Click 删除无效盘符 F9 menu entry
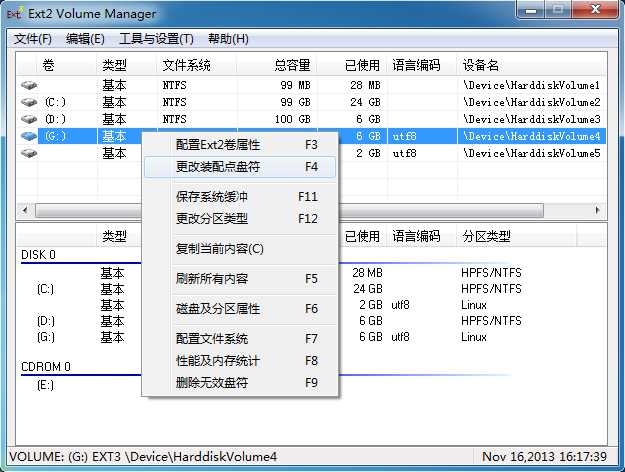This screenshot has width=625, height=472. point(240,383)
